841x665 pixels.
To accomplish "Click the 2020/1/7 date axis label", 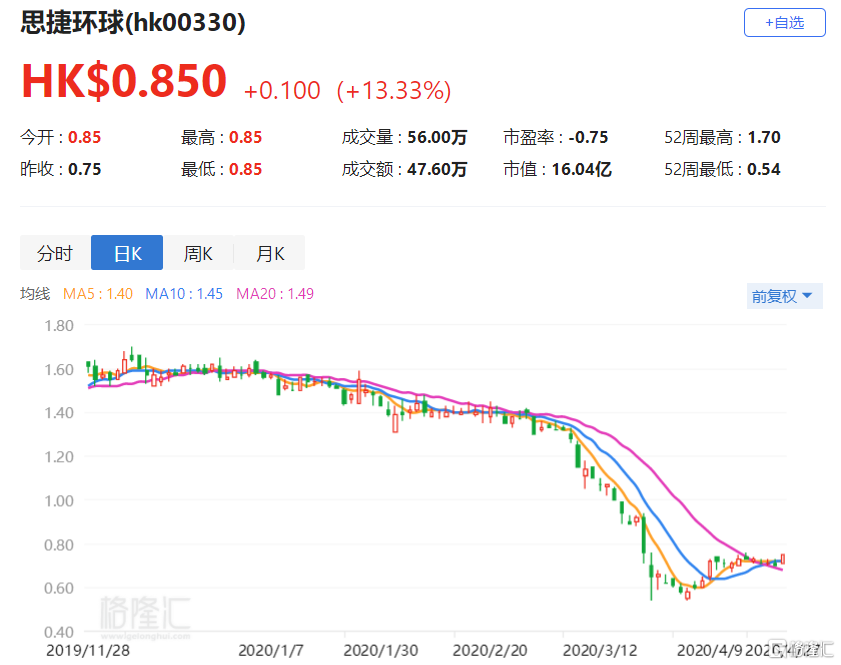I will point(271,651).
